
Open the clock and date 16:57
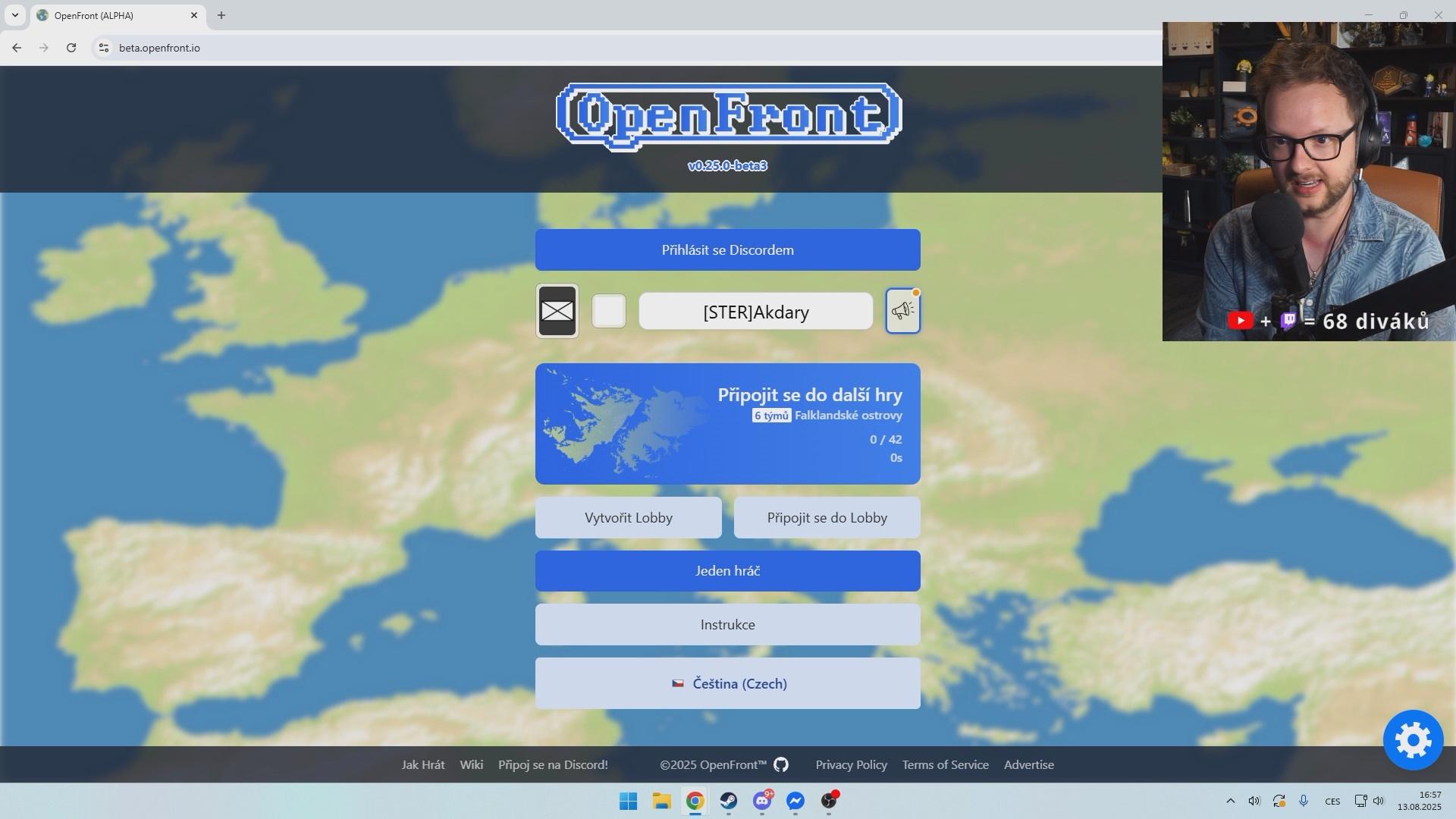point(1420,801)
